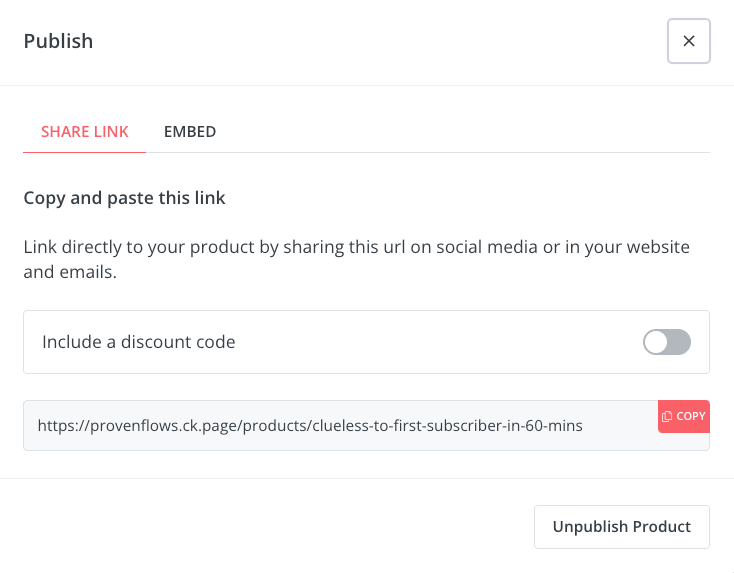Click the link-sharing description paragraph
The height and width of the screenshot is (573, 734).
357,259
